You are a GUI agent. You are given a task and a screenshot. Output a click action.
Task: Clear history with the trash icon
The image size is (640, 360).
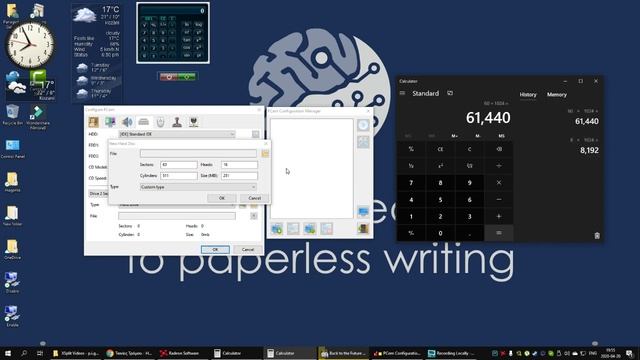pyautogui.click(x=597, y=236)
